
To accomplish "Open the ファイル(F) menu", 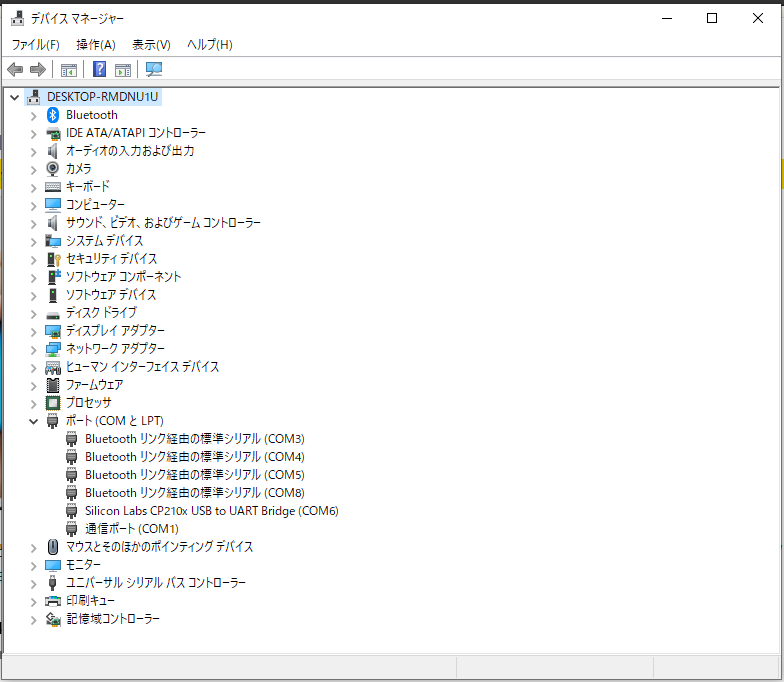I will [36, 45].
